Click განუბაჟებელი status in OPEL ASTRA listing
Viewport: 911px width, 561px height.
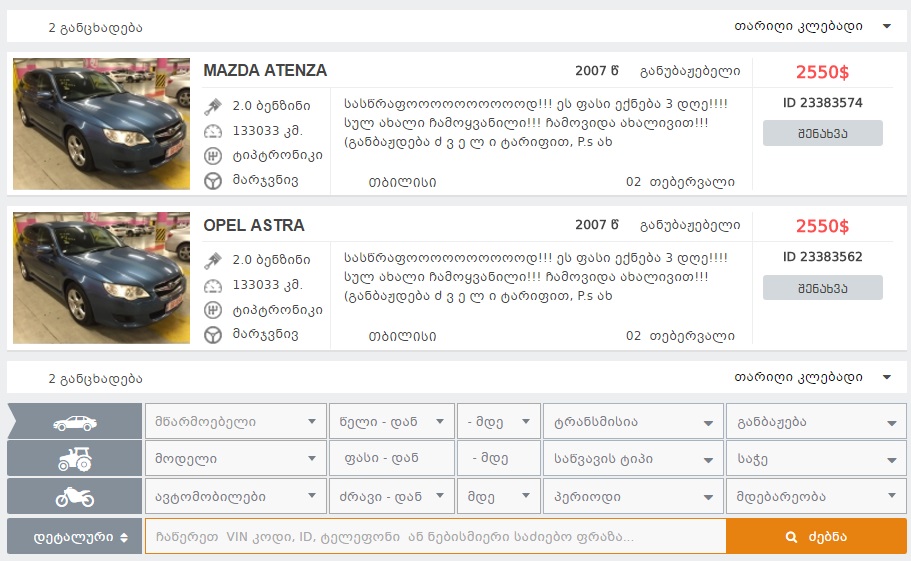(690, 225)
